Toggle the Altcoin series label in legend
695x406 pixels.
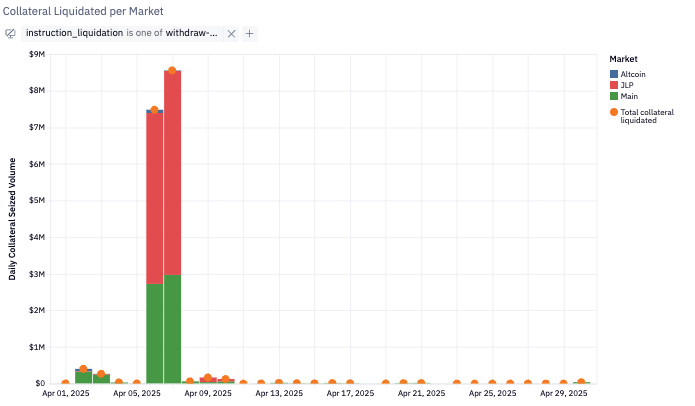[x=633, y=75]
